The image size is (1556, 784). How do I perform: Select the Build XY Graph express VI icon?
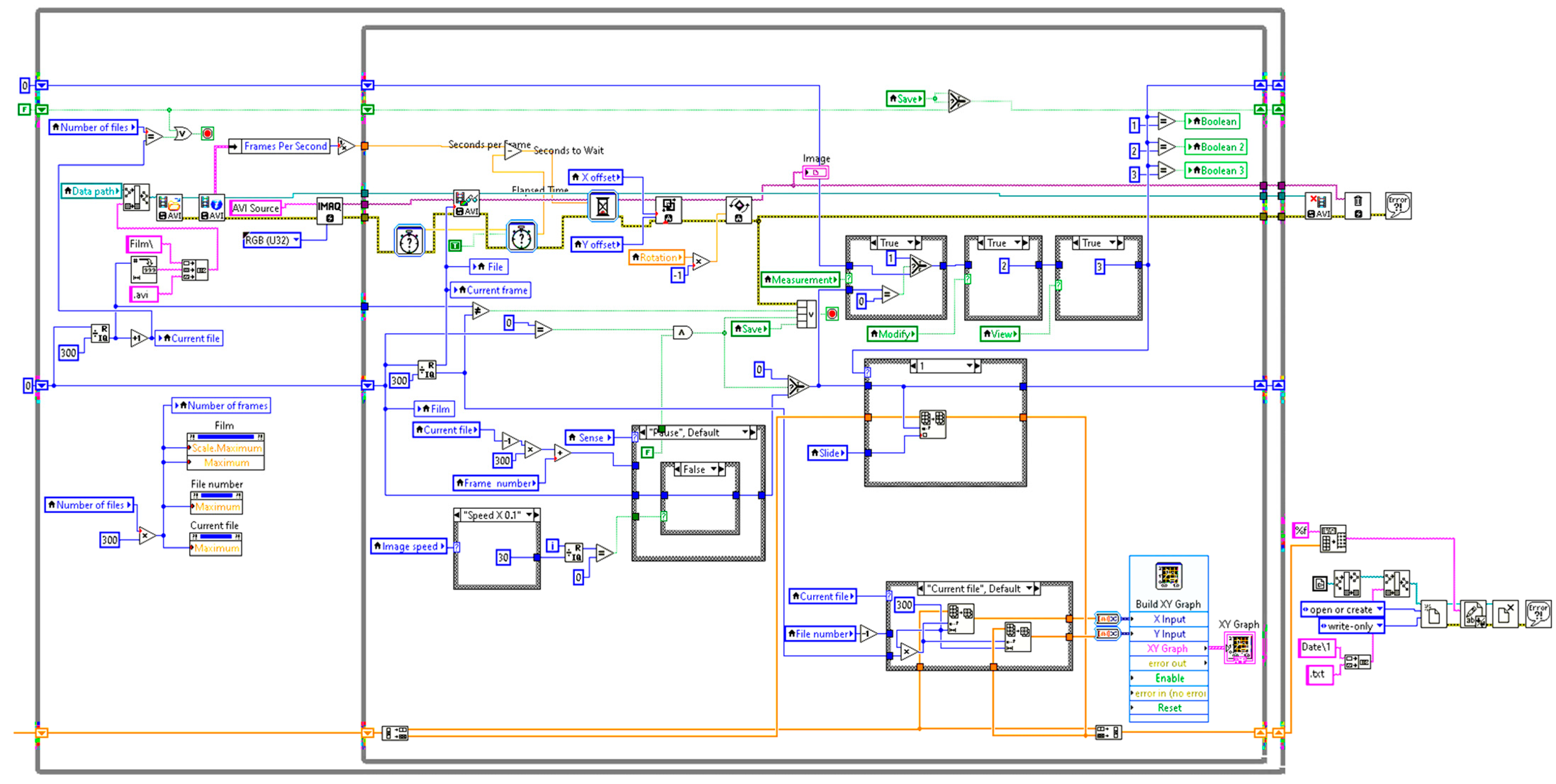click(x=1168, y=576)
